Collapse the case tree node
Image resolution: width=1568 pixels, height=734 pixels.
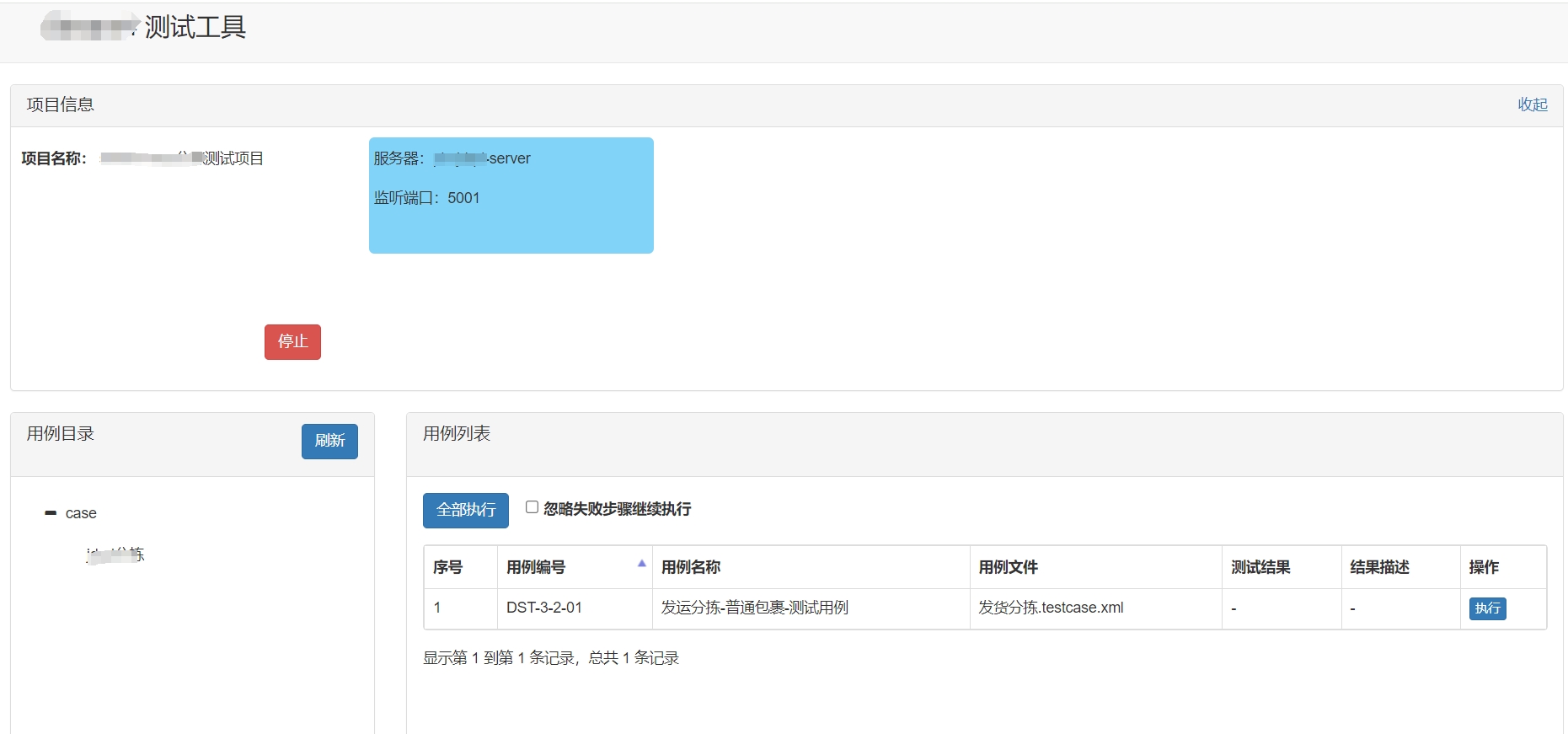(x=51, y=513)
